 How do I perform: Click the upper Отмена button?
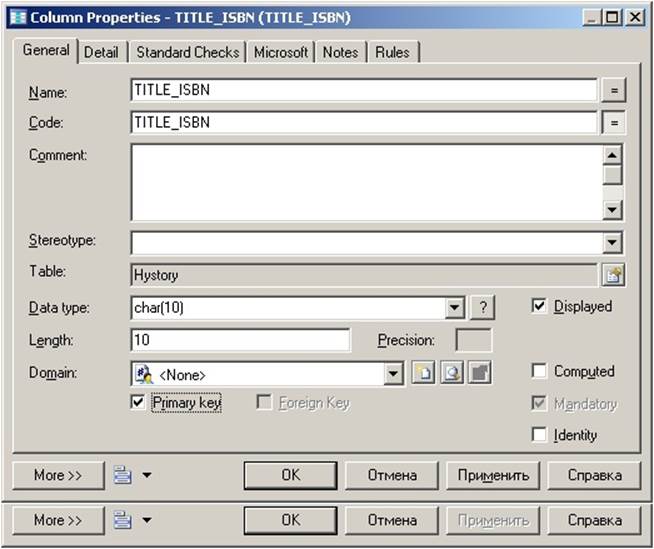tap(392, 475)
